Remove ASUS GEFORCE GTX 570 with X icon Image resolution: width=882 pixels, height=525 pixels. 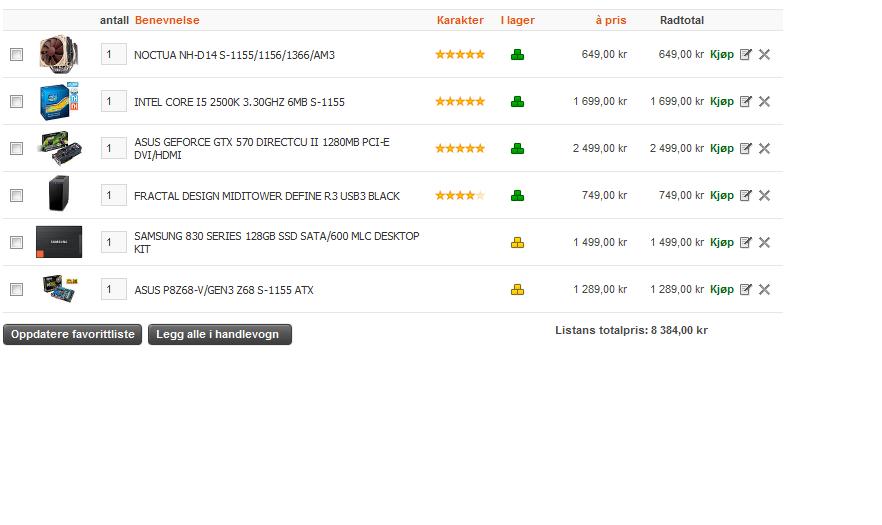tap(764, 149)
